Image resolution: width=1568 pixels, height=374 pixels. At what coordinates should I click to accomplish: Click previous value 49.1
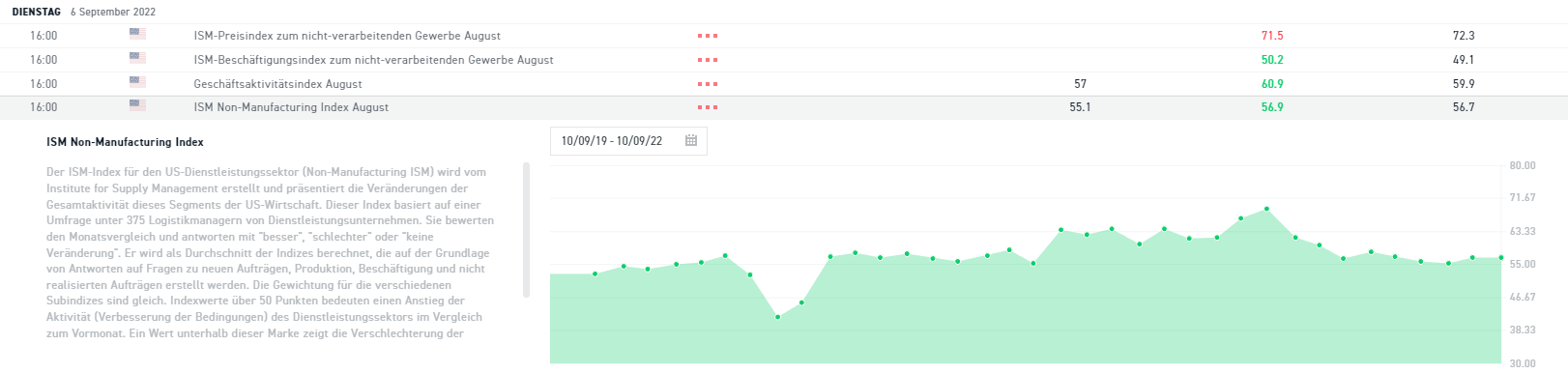tap(1464, 60)
